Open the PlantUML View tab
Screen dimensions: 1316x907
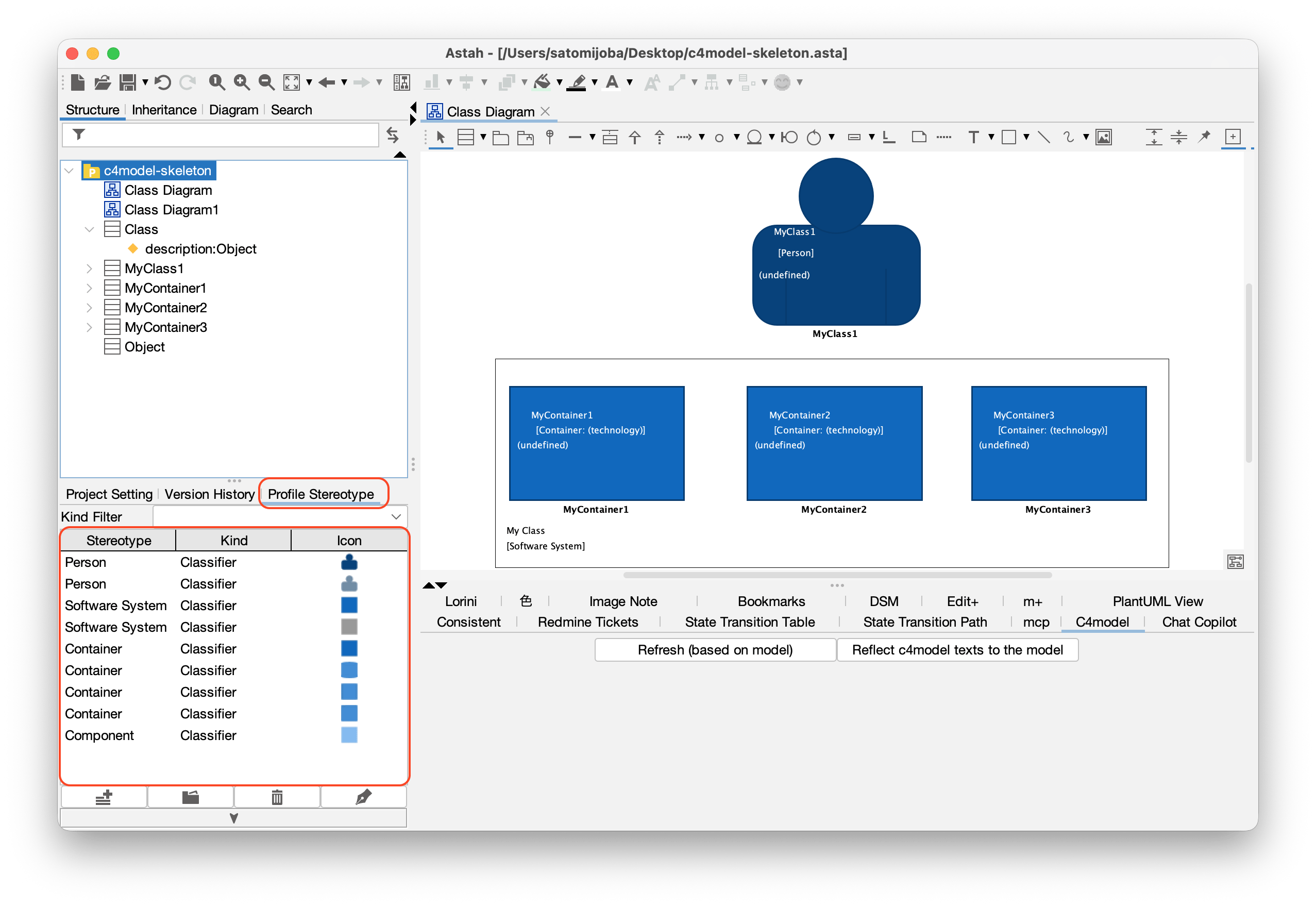[1157, 601]
